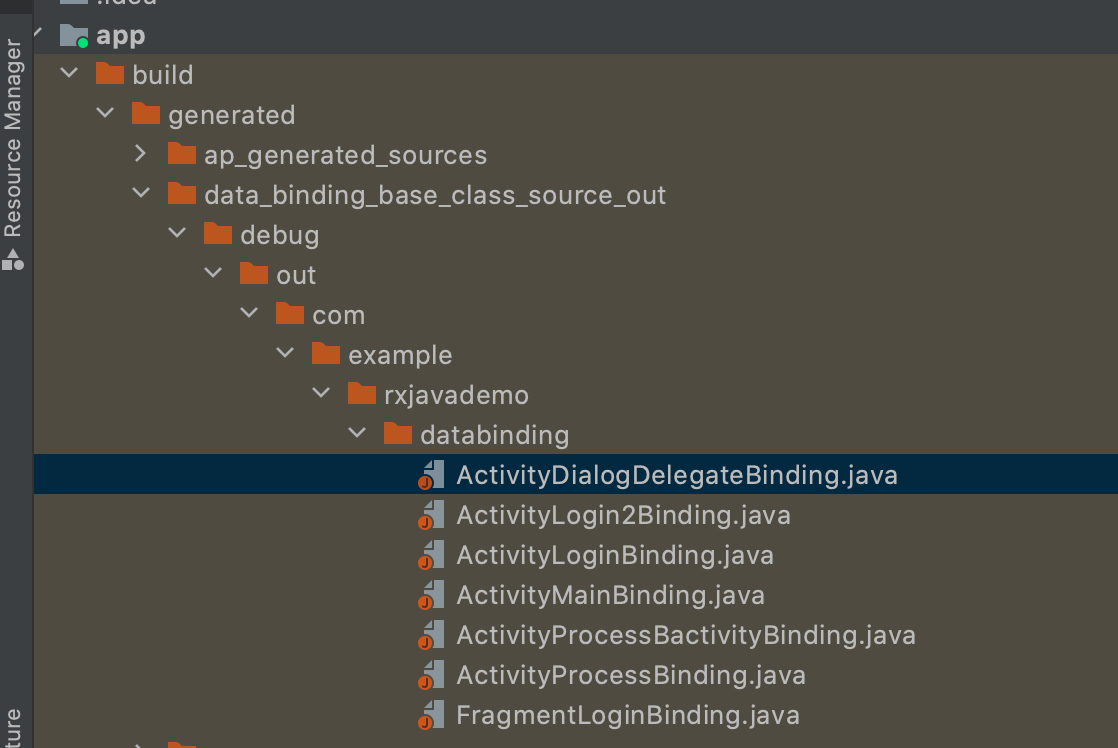Open ActivityProcessBactivityBinding.java
The image size is (1118, 748).
pos(685,634)
